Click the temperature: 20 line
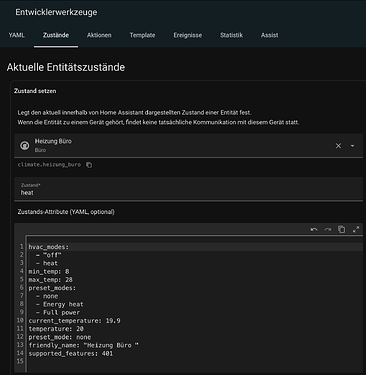 [x=56, y=329]
